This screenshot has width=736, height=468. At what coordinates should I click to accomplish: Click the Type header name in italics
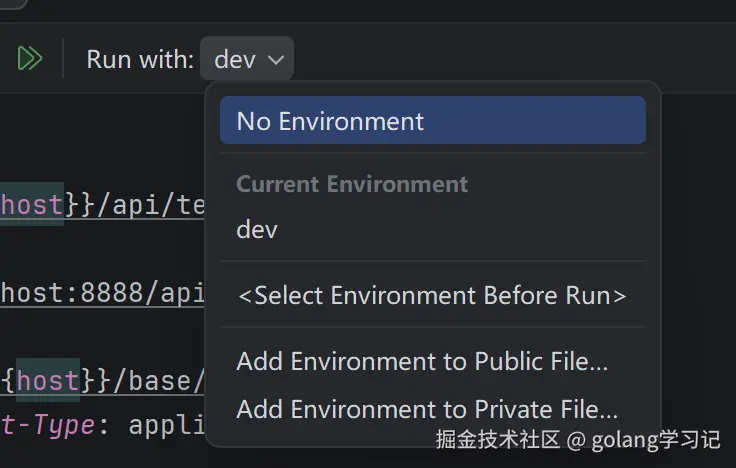60,425
